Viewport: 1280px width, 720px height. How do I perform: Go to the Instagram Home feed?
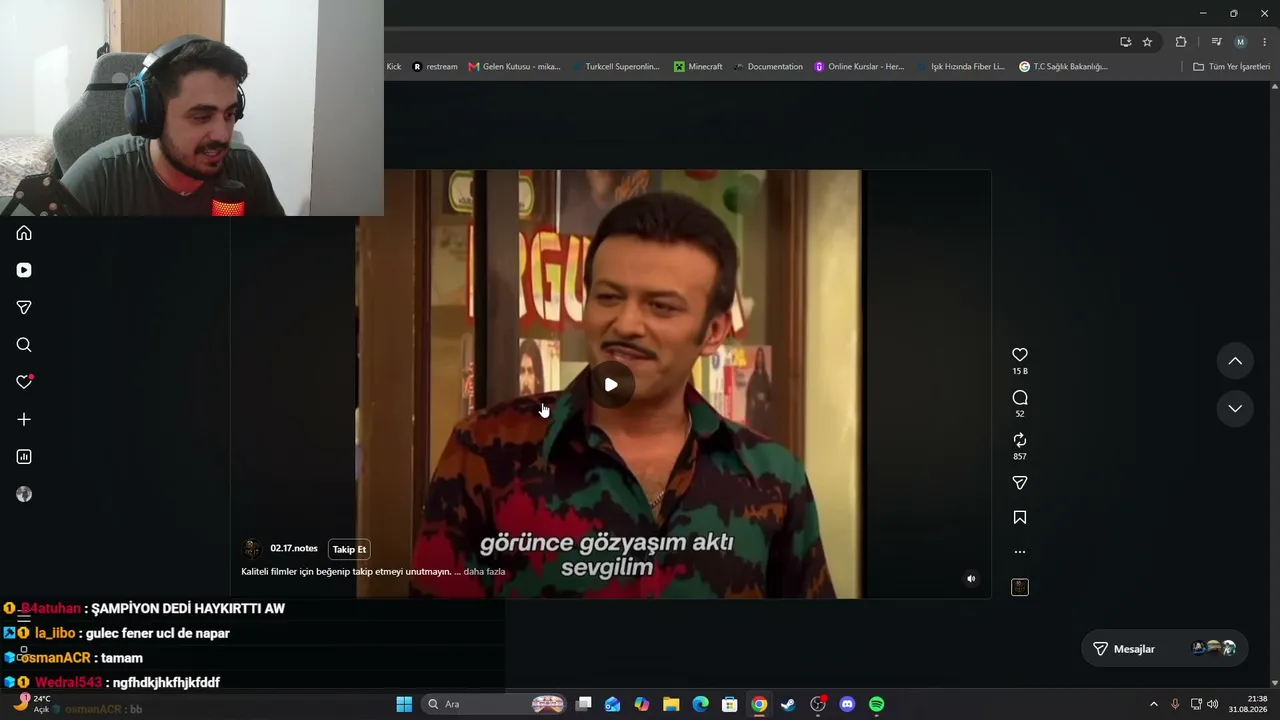24,233
